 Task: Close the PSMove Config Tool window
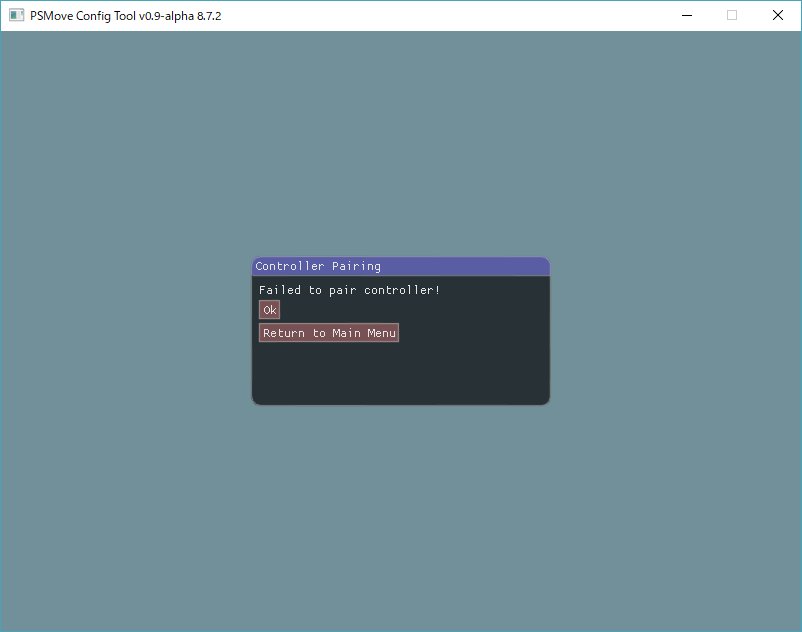coord(778,15)
